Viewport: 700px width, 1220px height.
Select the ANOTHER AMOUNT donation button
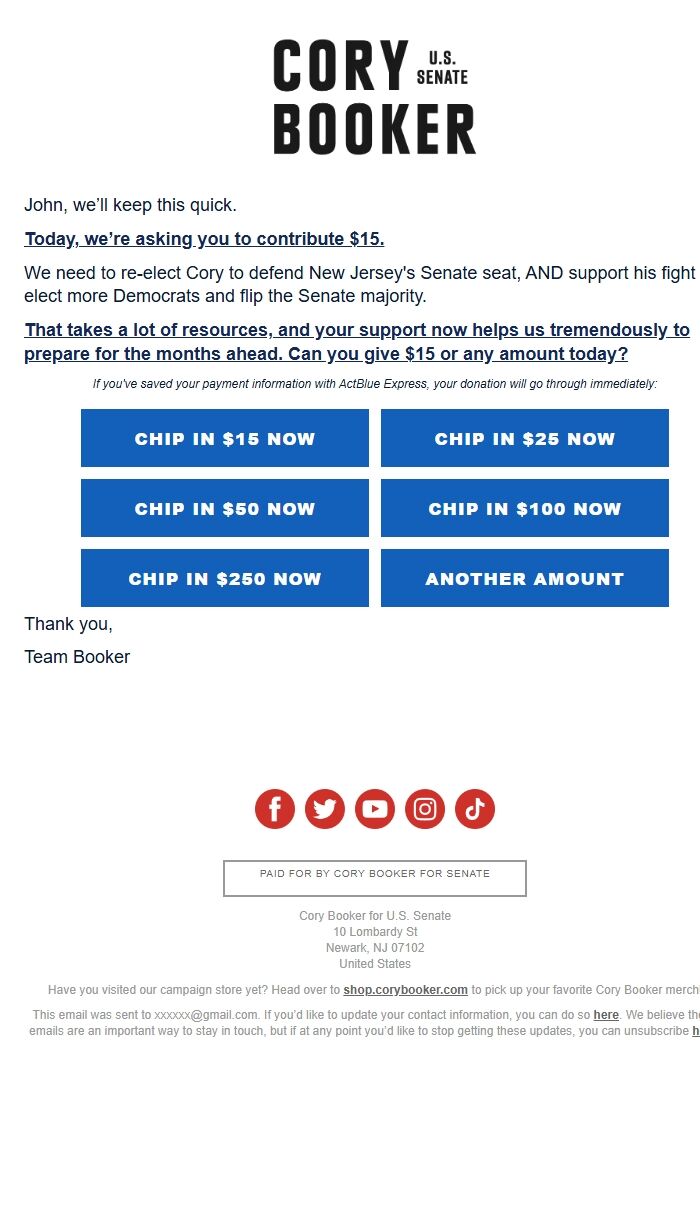[524, 578]
